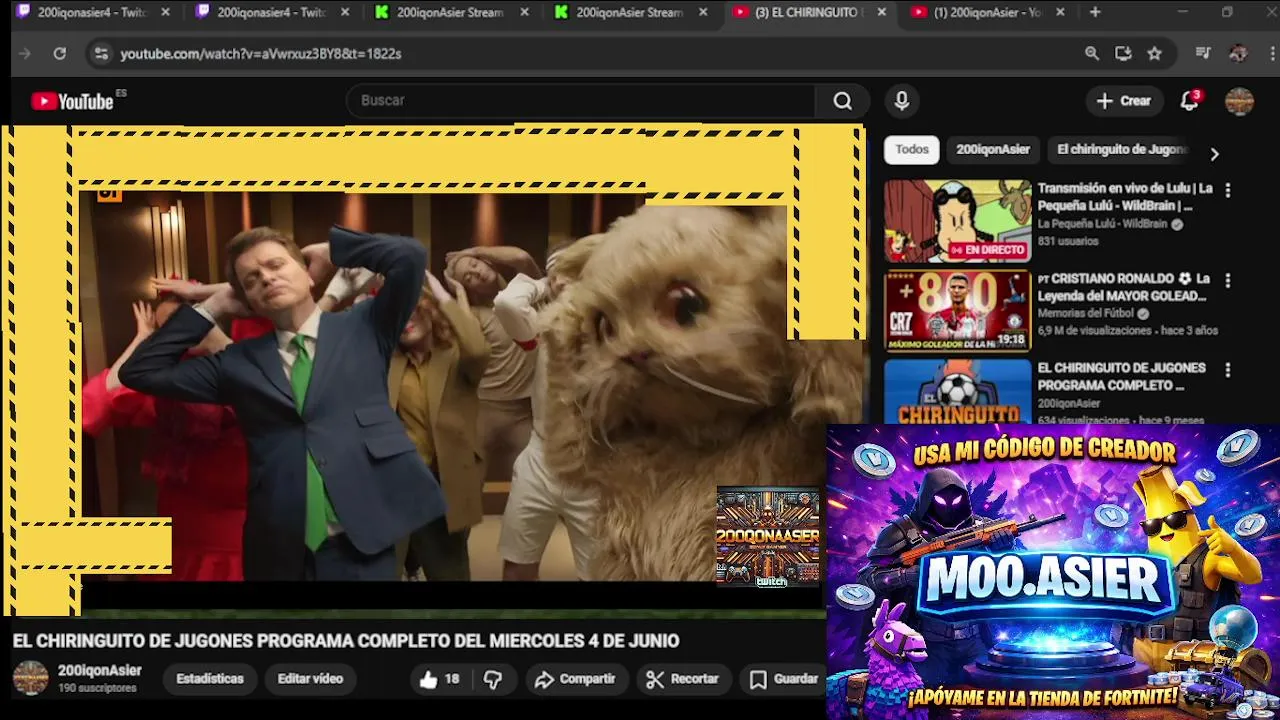Open a new browser tab
Viewport: 1280px width, 720px height.
tap(1095, 12)
